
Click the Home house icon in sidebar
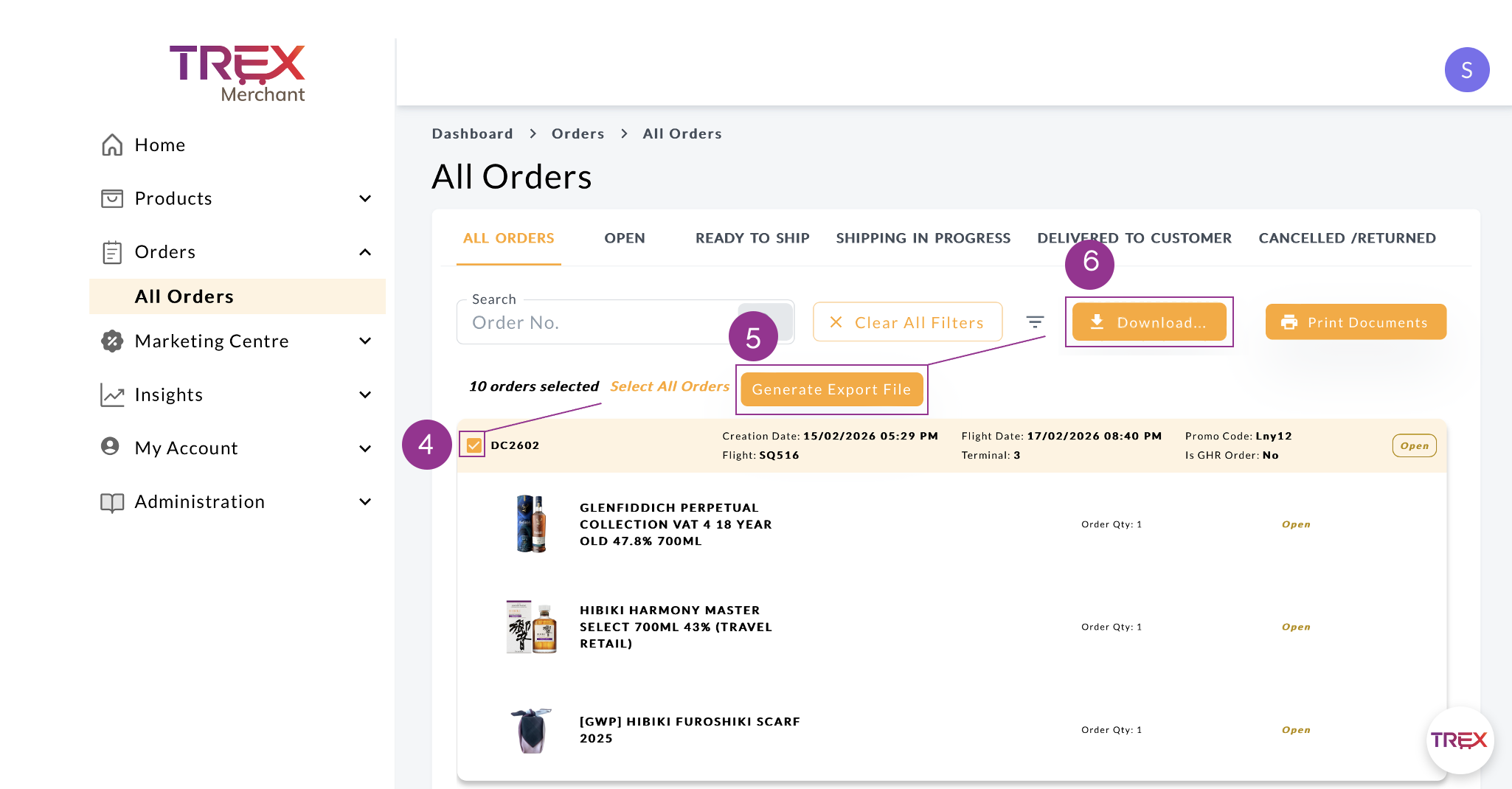[112, 145]
